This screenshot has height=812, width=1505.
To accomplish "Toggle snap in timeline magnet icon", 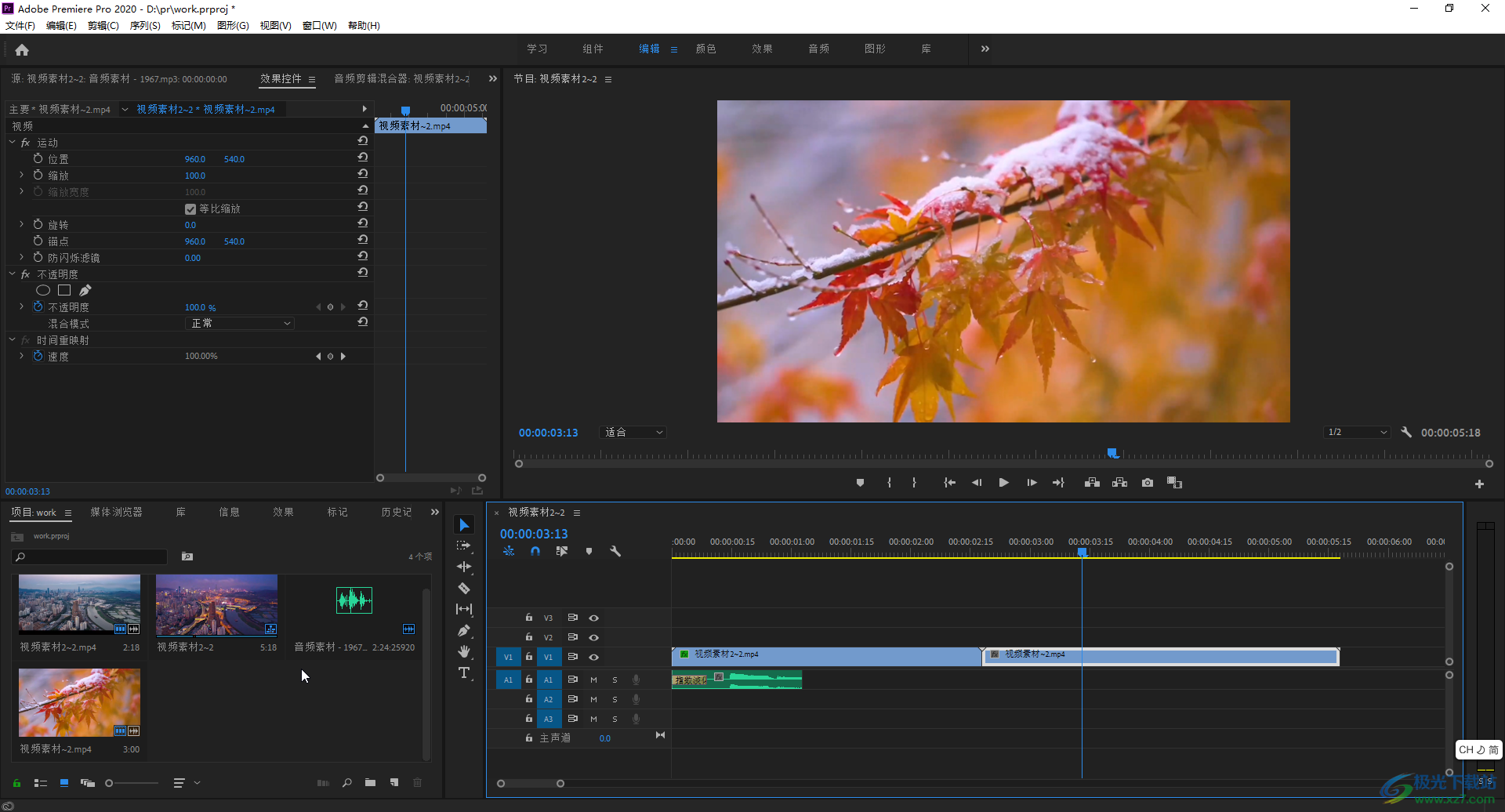I will coord(535,551).
